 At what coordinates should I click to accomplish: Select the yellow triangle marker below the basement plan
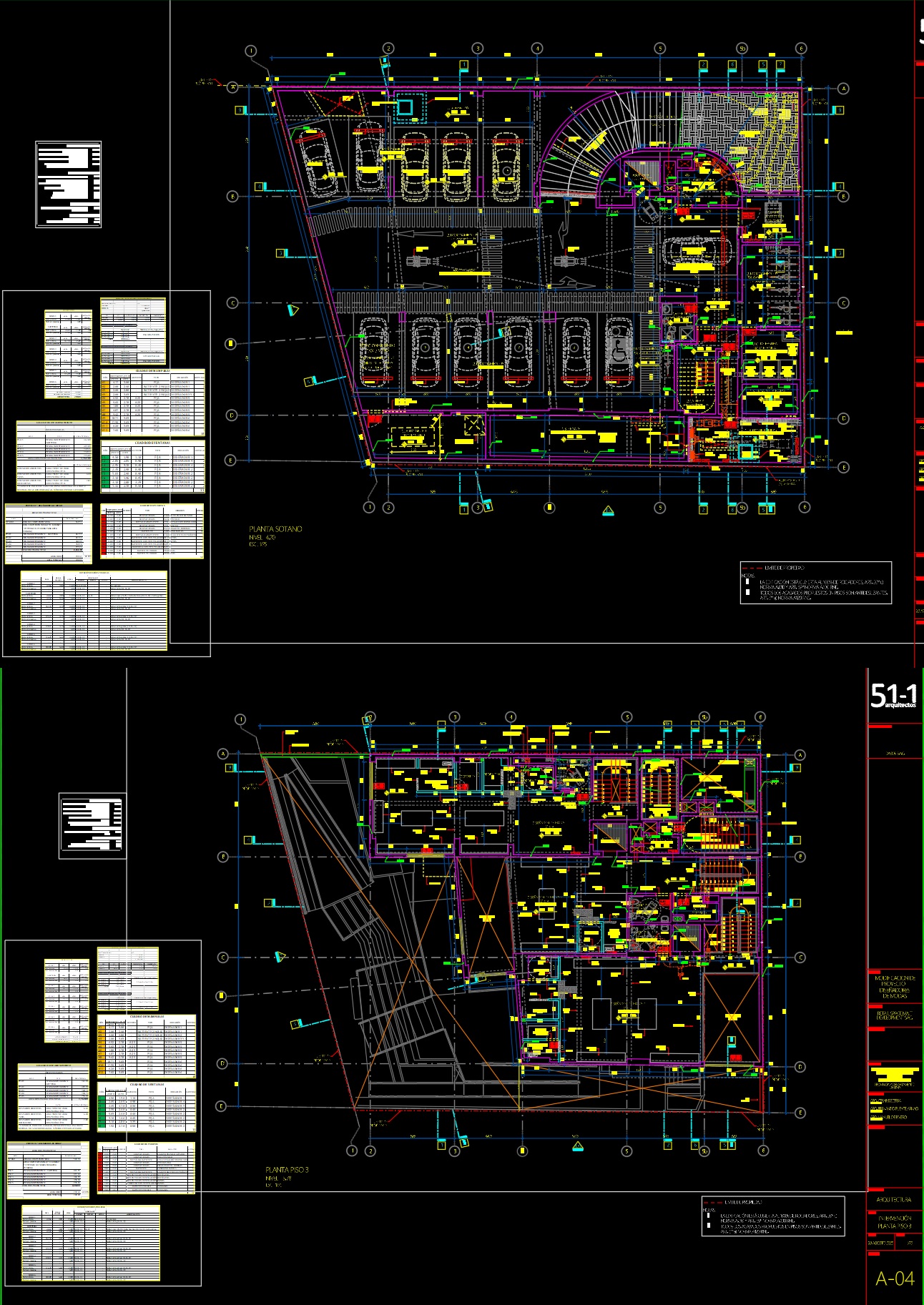[x=608, y=510]
